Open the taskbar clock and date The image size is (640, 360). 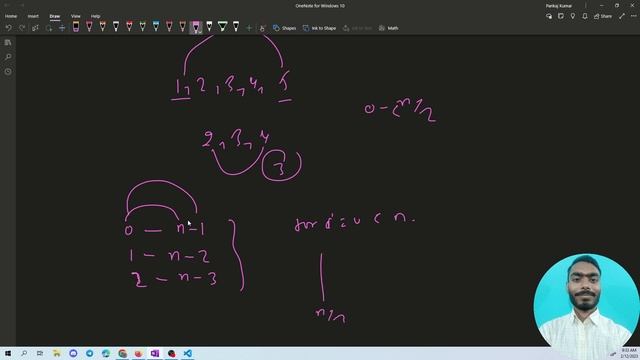[629, 353]
